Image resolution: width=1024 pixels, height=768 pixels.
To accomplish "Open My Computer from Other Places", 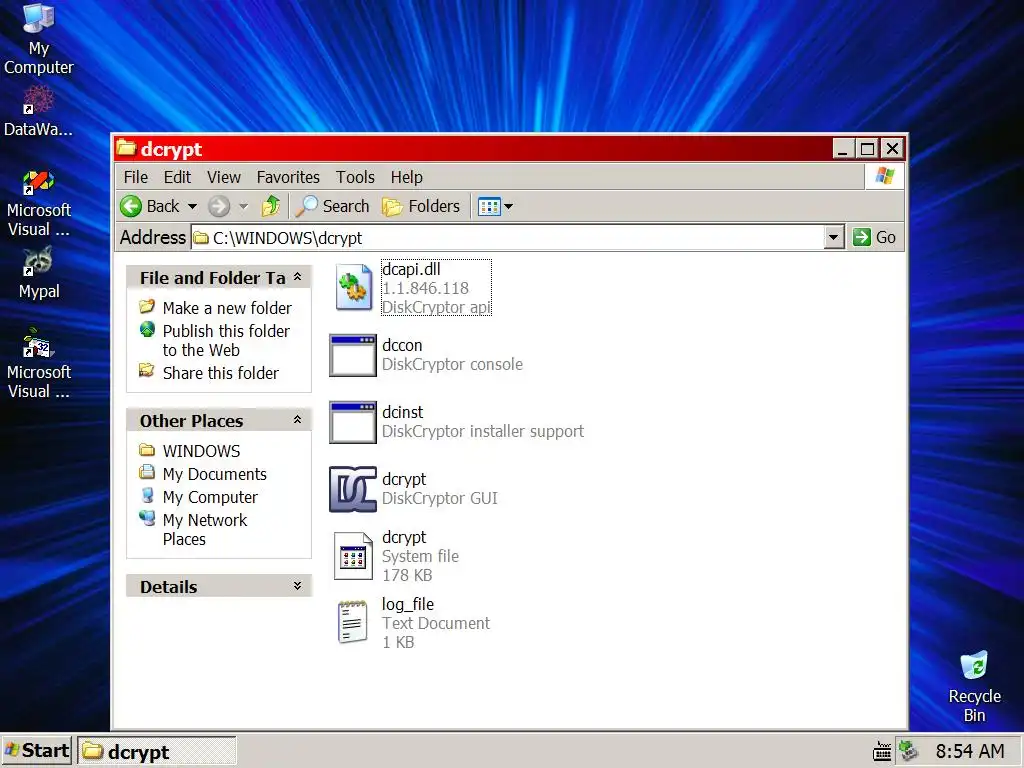I will (x=210, y=497).
